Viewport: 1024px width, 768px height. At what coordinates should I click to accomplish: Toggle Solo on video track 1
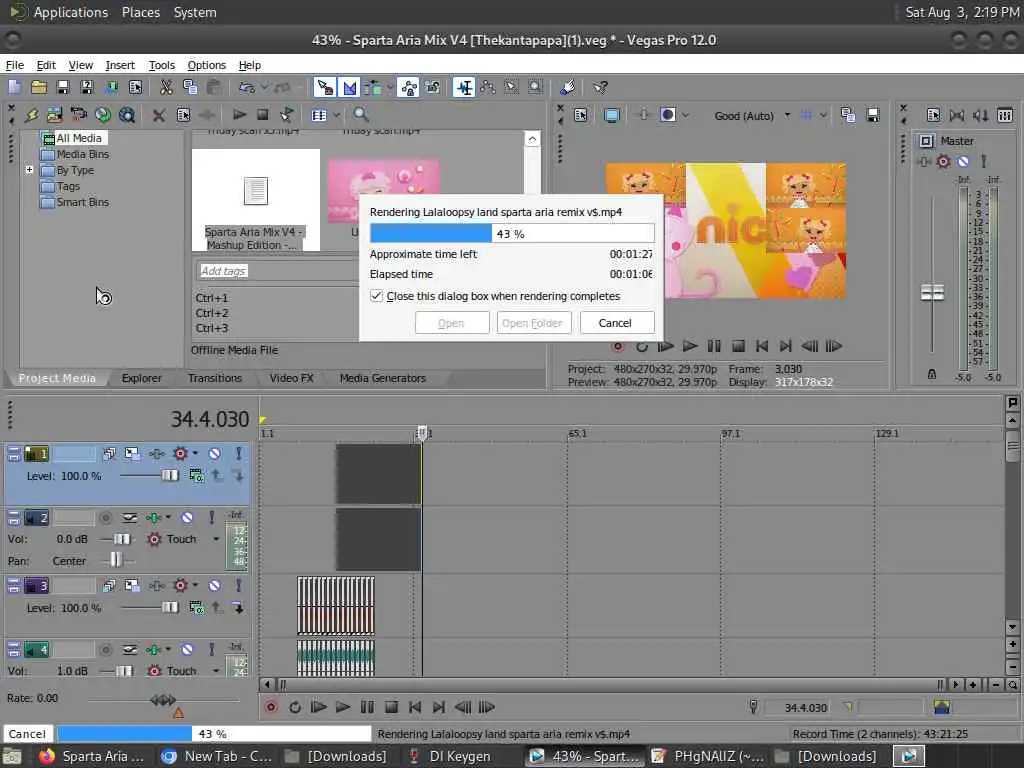click(238, 453)
